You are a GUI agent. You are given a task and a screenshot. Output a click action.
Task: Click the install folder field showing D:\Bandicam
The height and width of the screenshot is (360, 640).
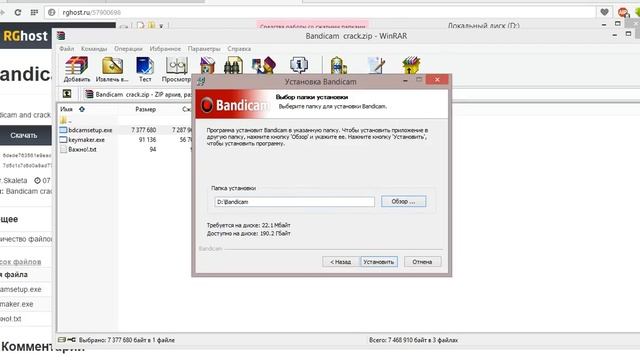pyautogui.click(x=294, y=202)
